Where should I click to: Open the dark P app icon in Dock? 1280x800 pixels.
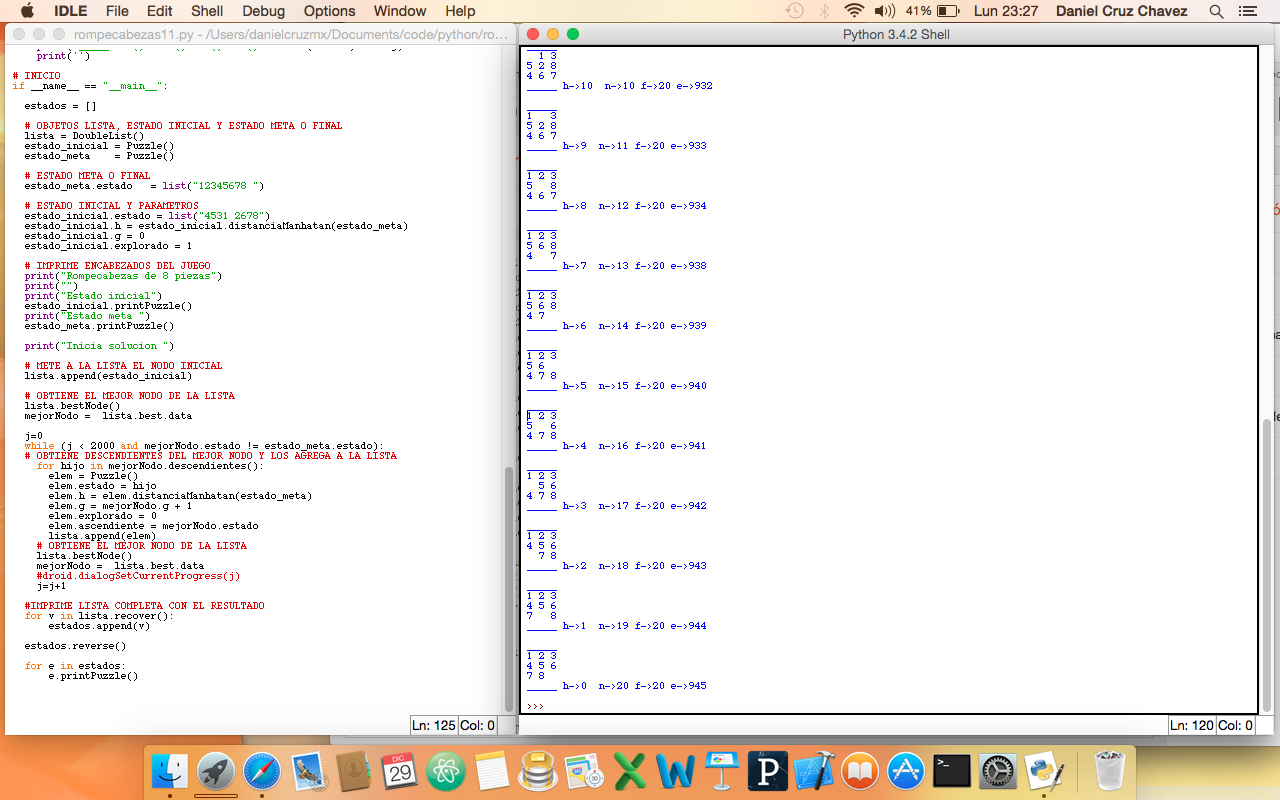point(768,771)
